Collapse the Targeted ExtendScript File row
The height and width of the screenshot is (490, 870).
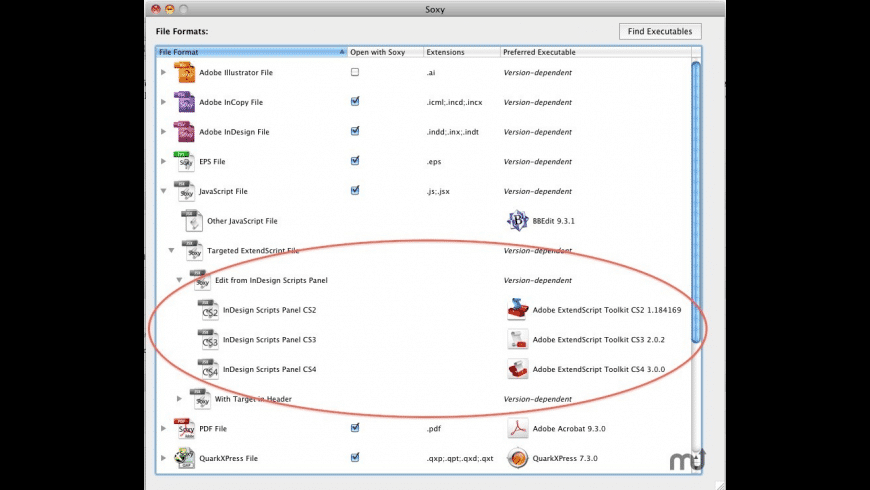171,250
